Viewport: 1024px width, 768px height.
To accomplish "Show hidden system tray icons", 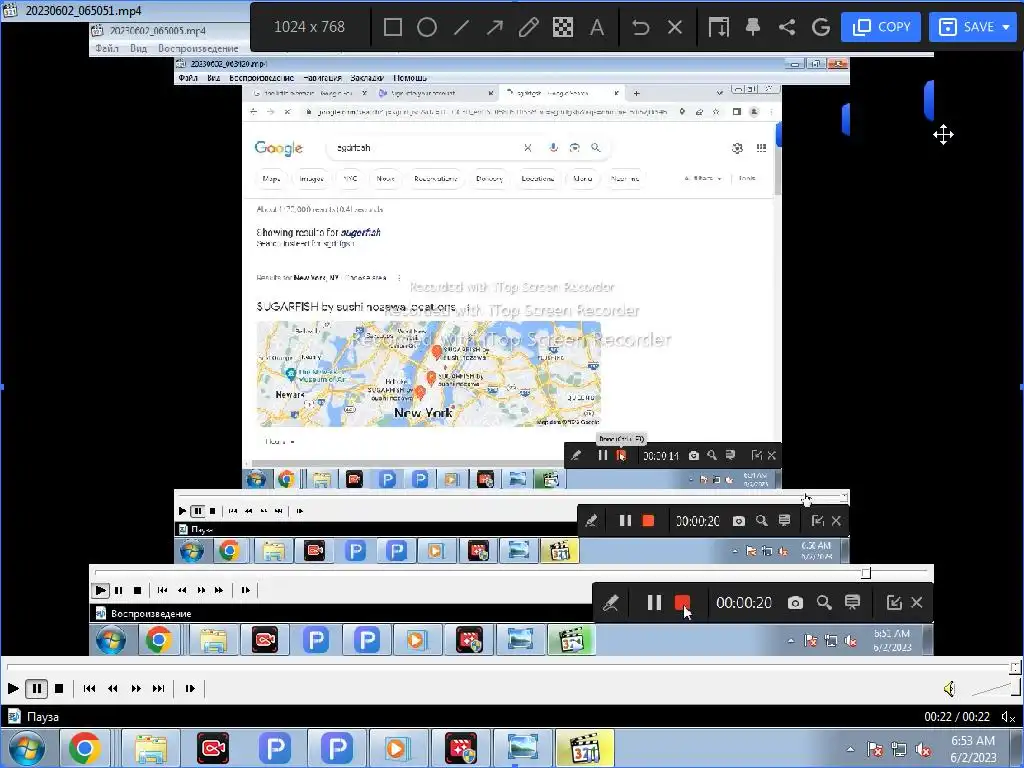I will [x=850, y=749].
